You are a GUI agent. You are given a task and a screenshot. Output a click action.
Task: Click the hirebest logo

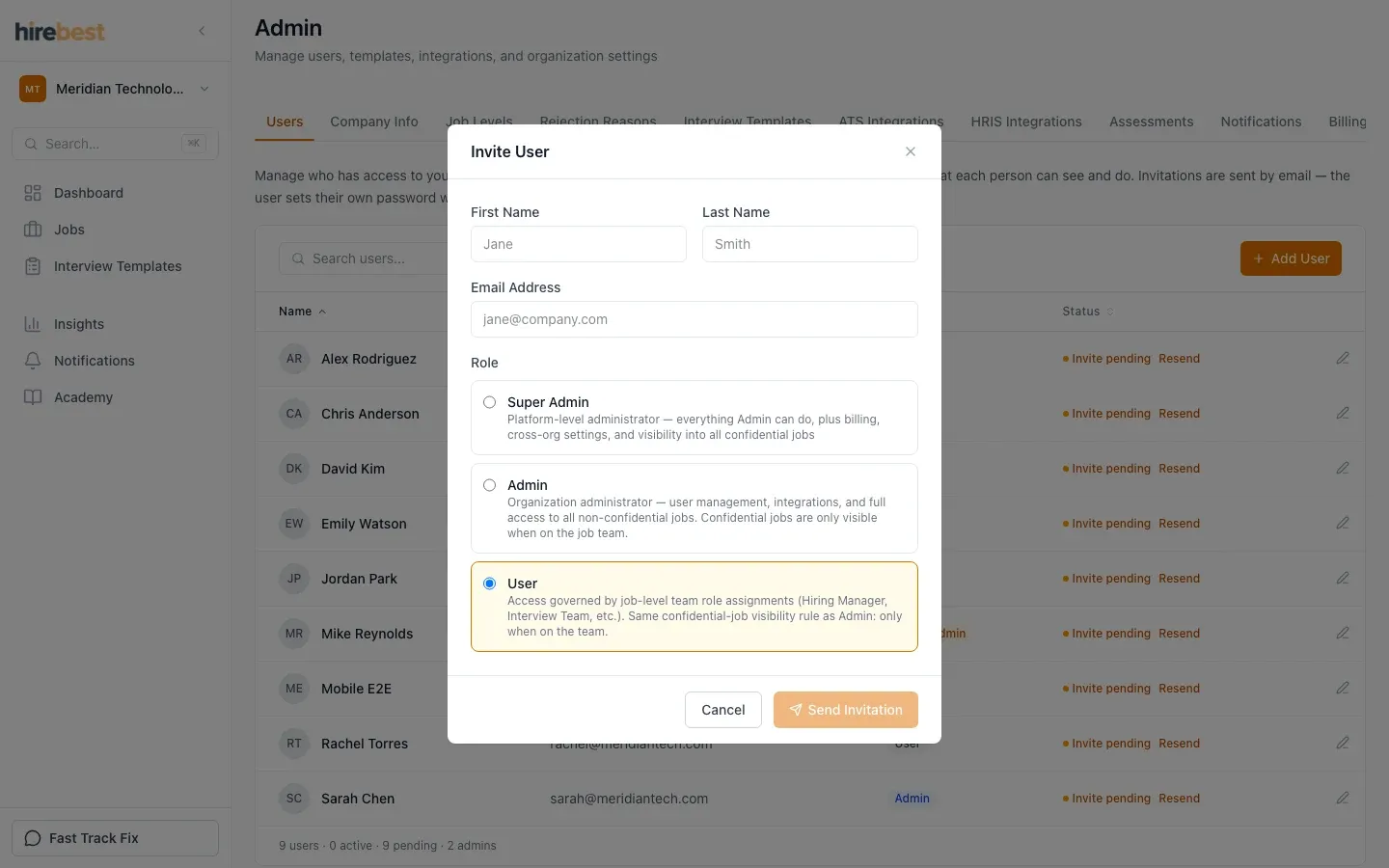60,31
